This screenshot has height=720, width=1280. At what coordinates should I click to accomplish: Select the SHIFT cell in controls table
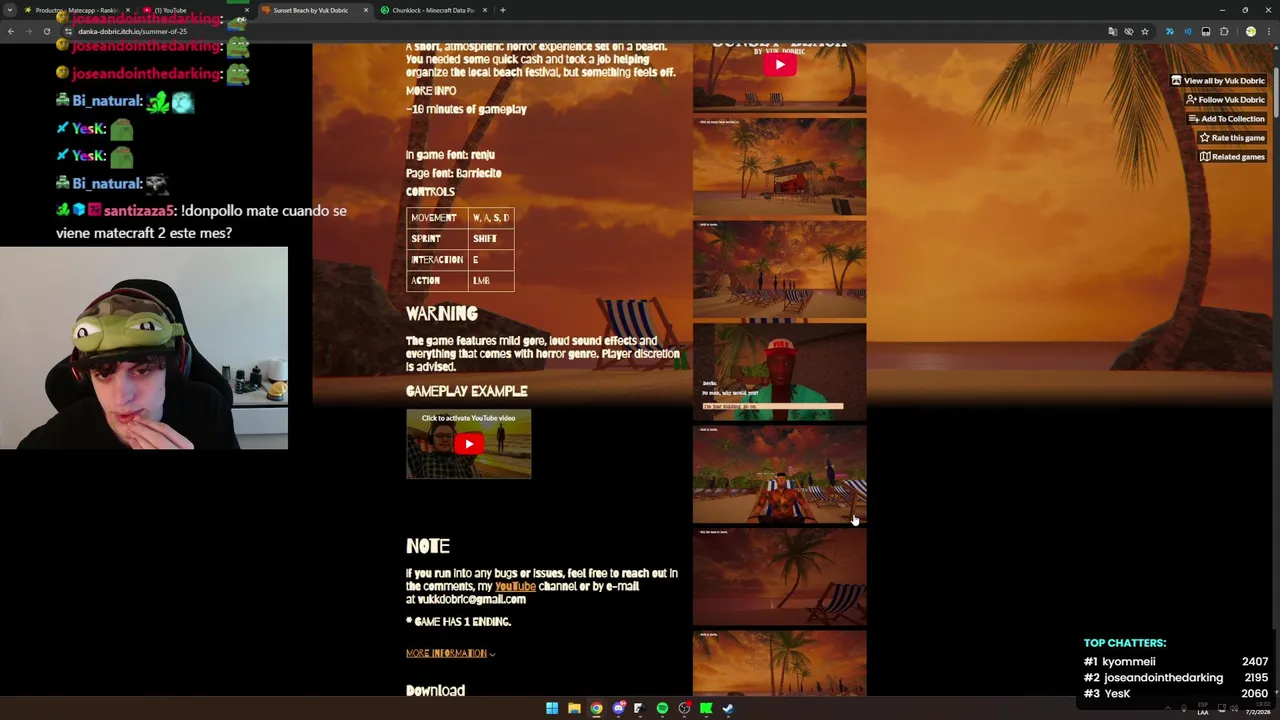pos(491,239)
